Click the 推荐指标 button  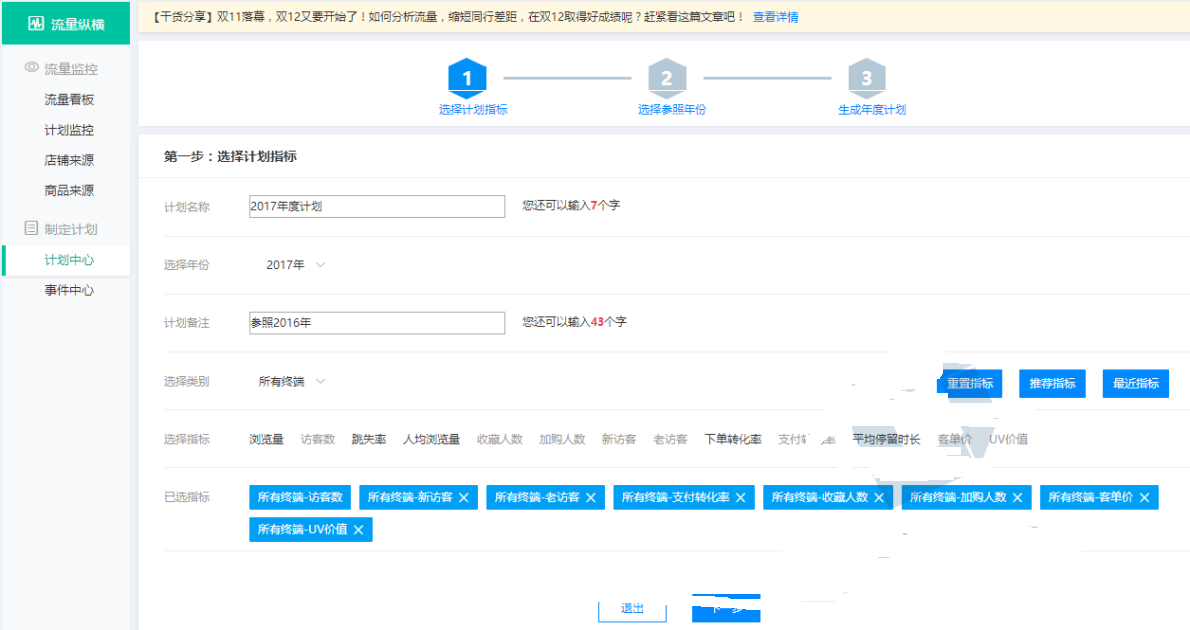(x=1052, y=384)
